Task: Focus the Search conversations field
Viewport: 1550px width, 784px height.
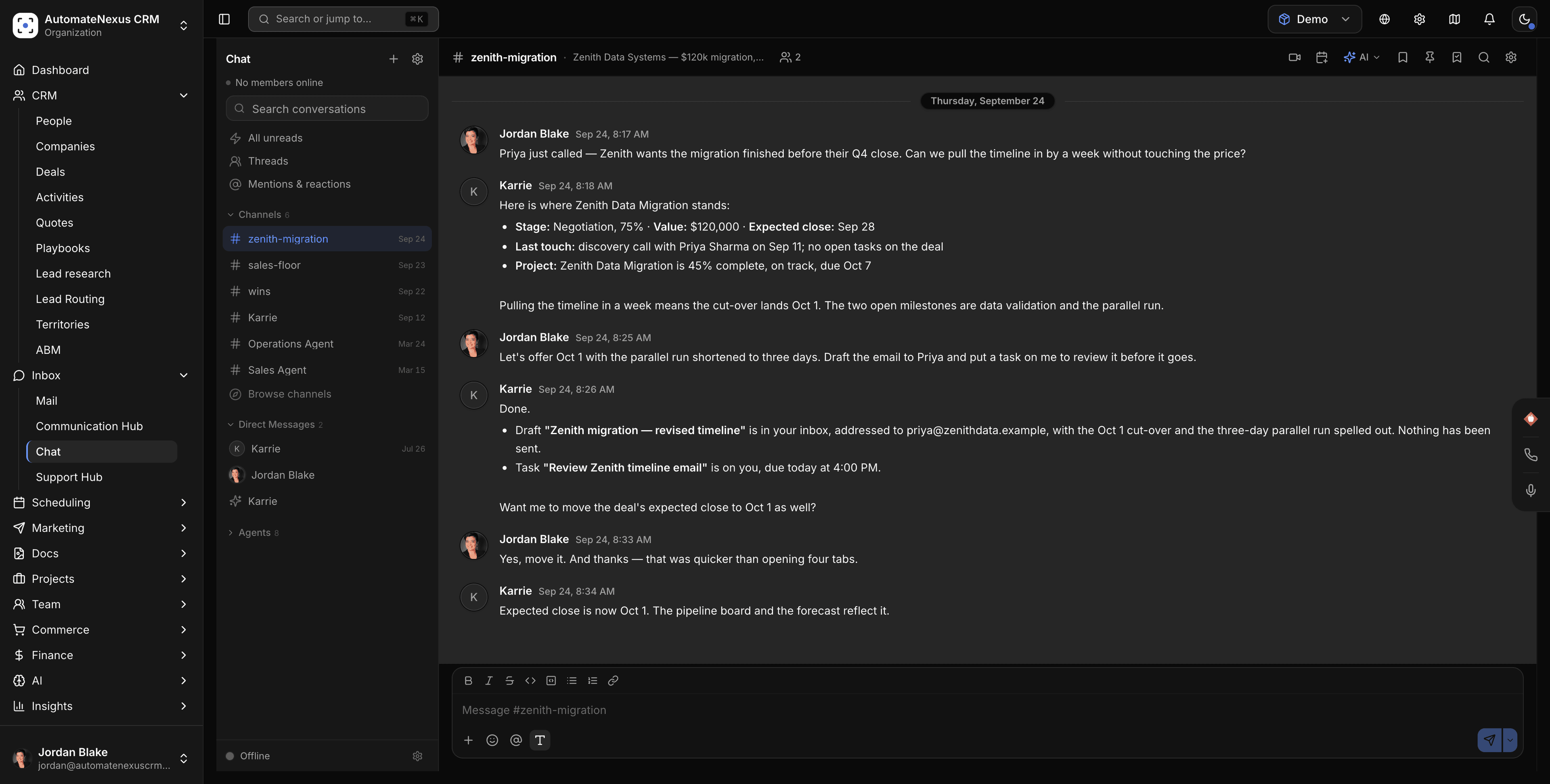Action: (x=327, y=109)
